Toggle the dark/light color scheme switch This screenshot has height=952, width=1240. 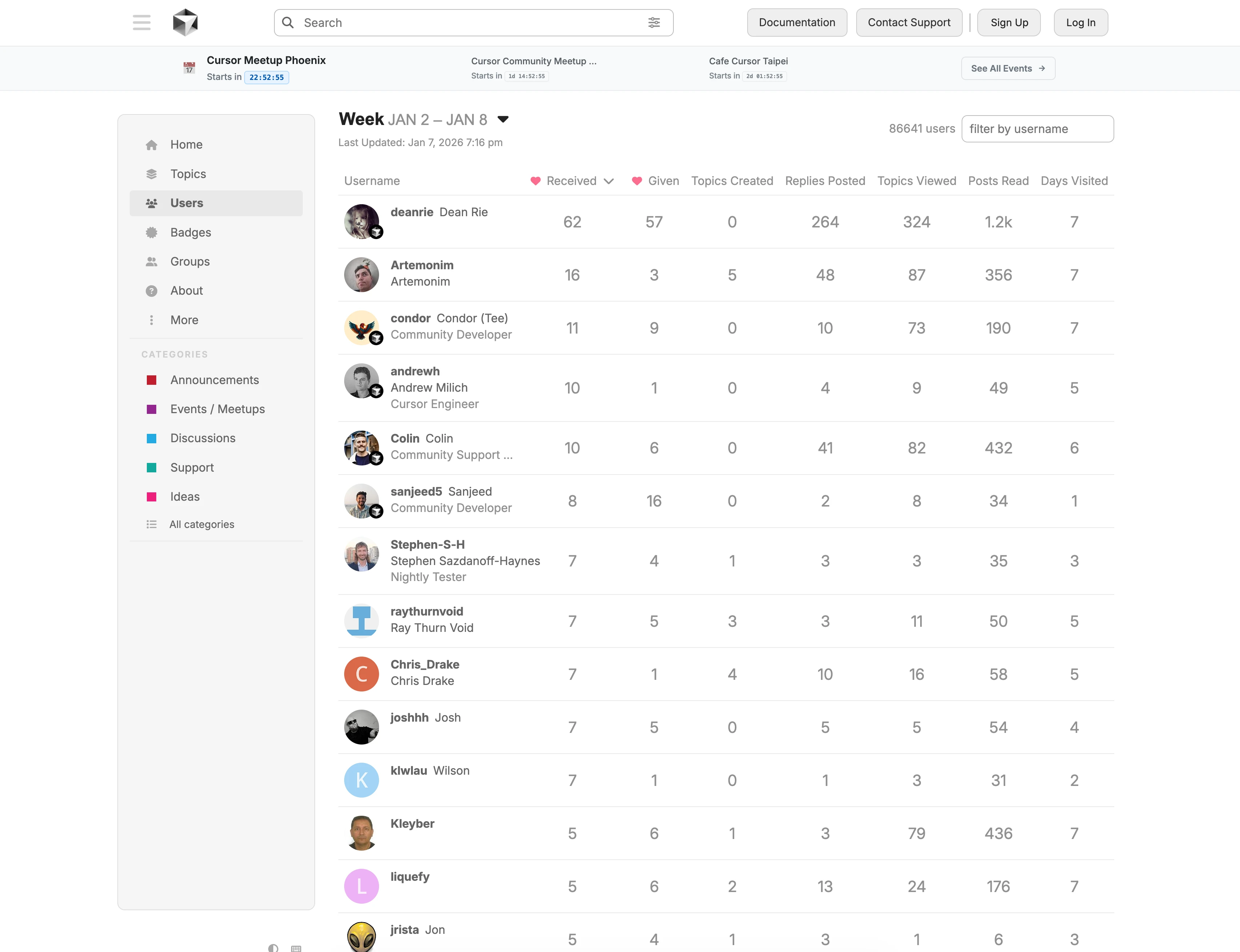[x=273, y=948]
